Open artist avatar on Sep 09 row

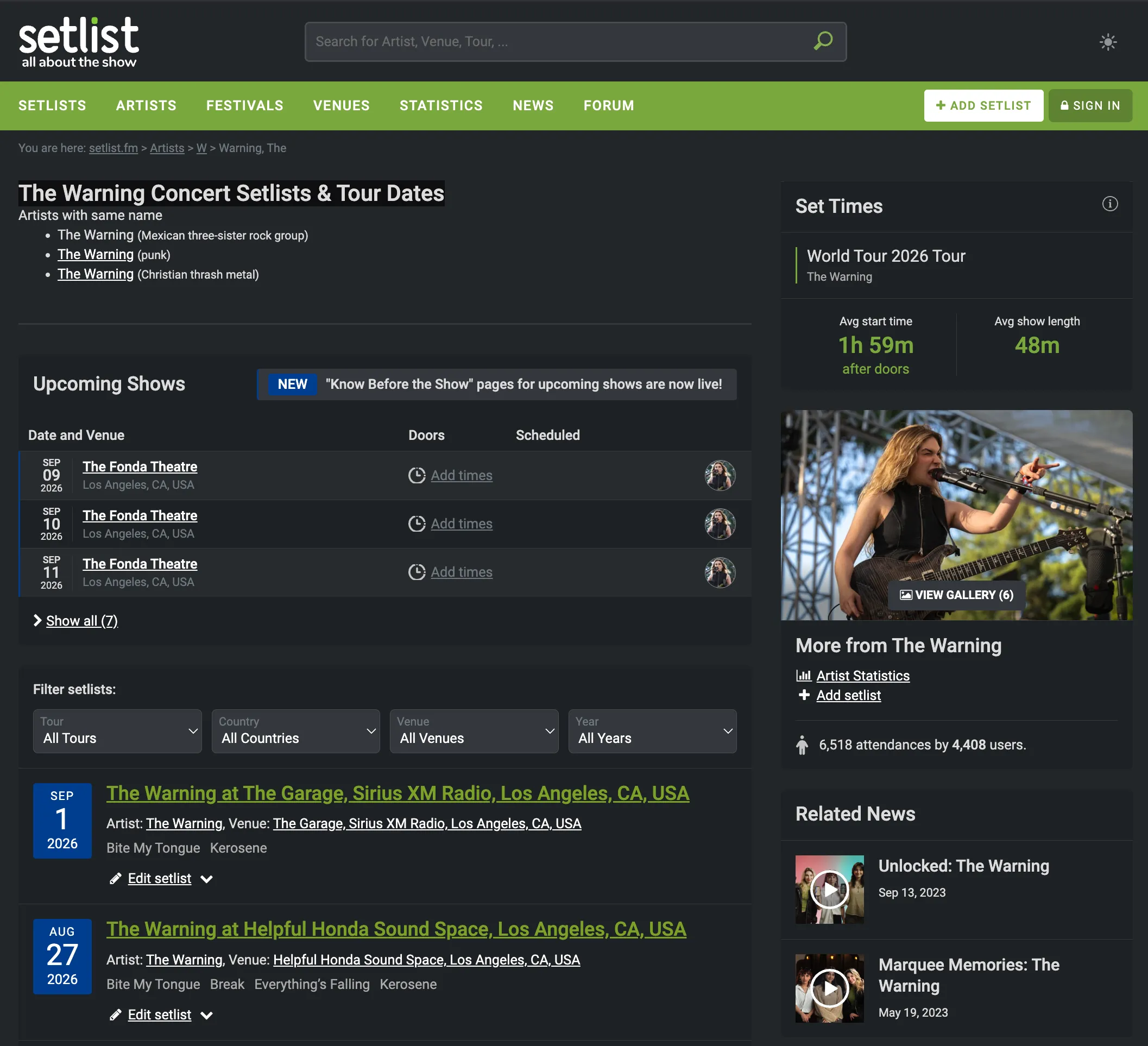[x=720, y=475]
